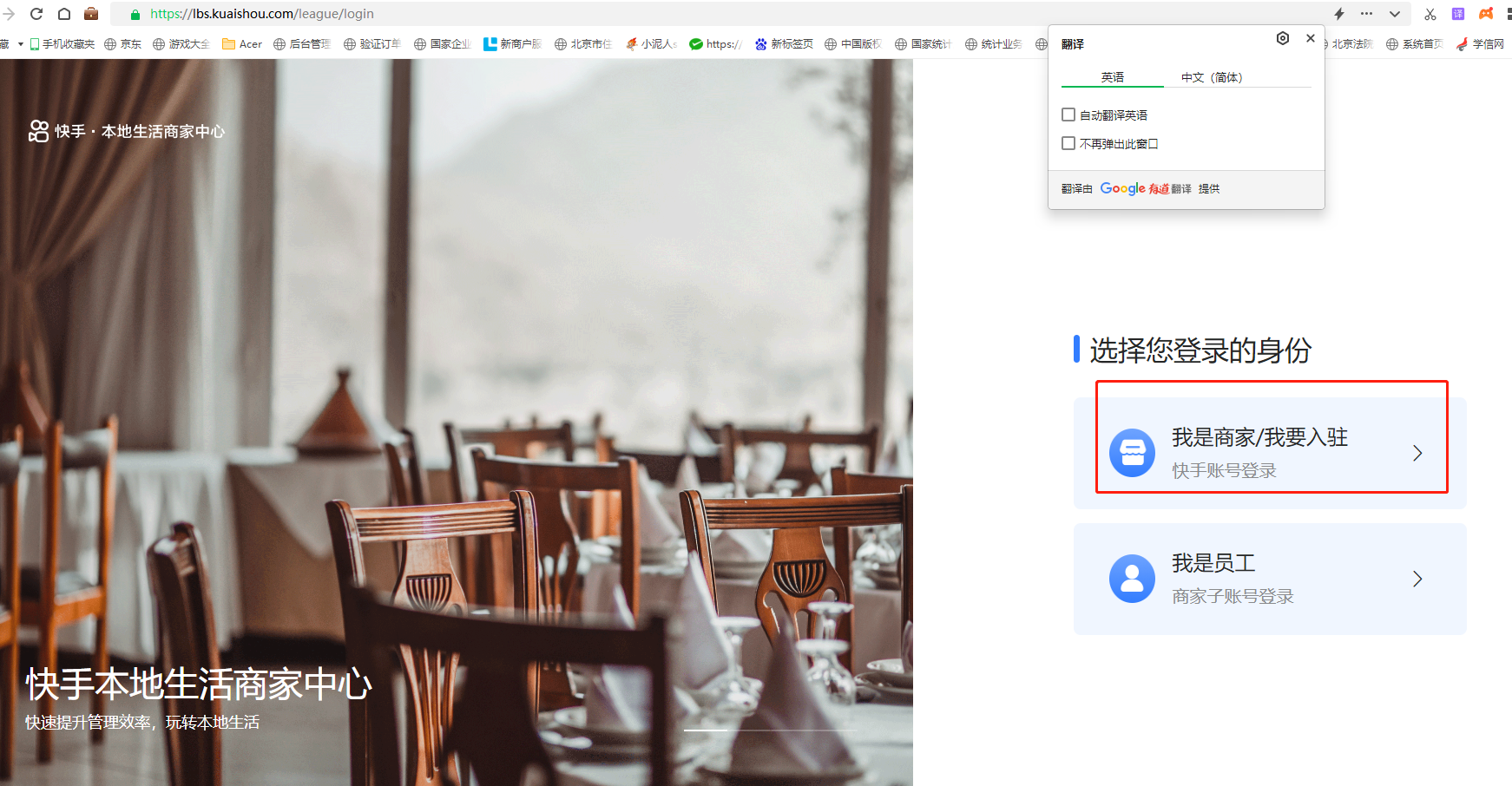1512x786 pixels.
Task: Click the 快手账号登录 subtitle text
Action: (x=1224, y=471)
